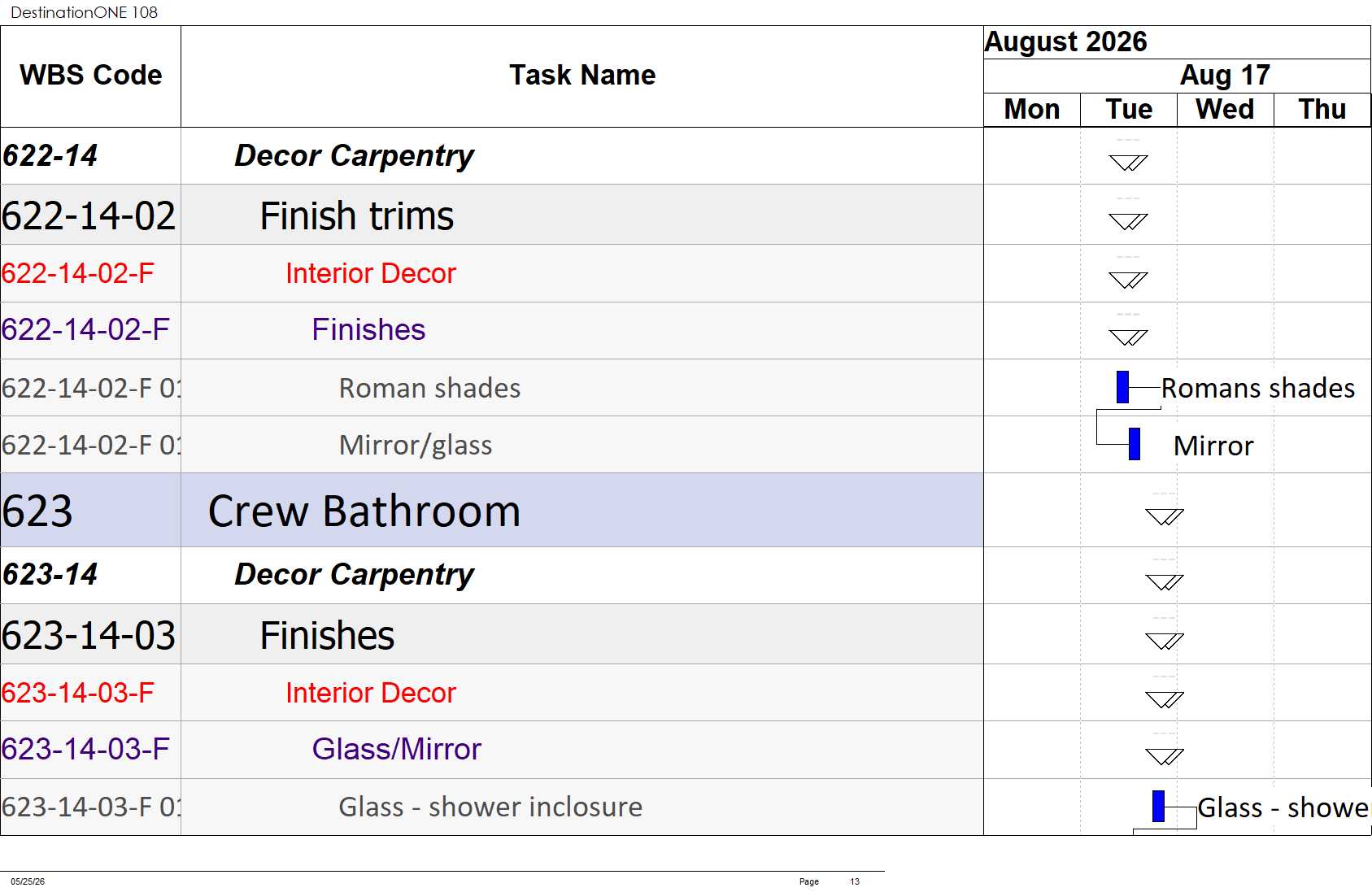Image resolution: width=1372 pixels, height=892 pixels.
Task: Select the Crew Bathroom task name
Action: click(364, 511)
